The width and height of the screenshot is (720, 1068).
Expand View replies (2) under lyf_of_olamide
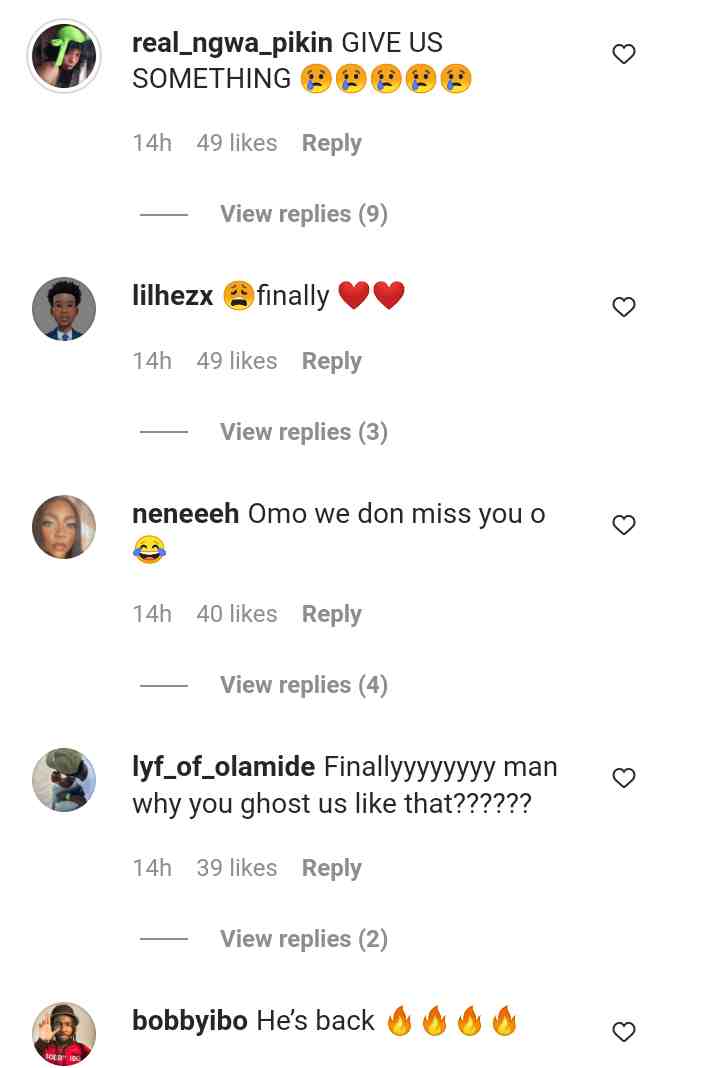303,939
